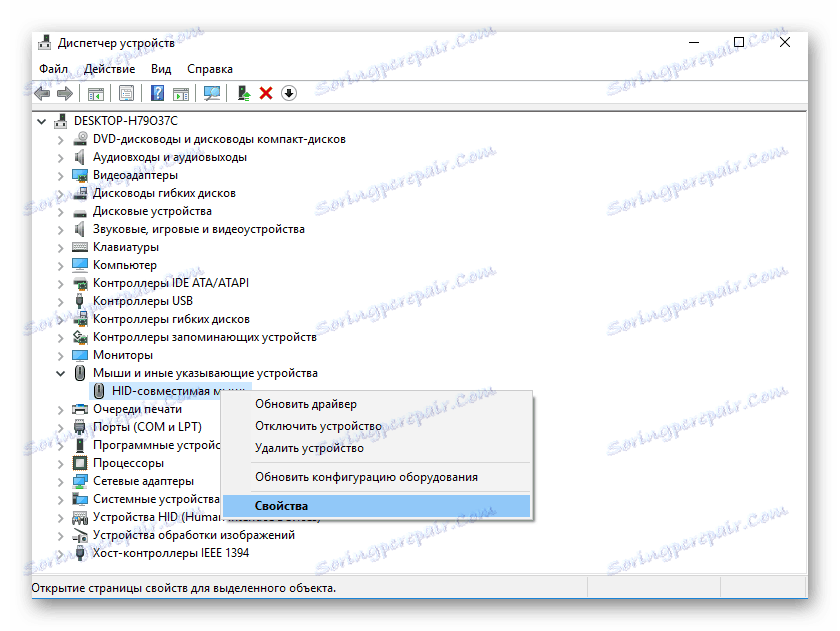This screenshot has height=631, width=840.
Task: Click the Клавиатуры keyboard icon
Action: coord(80,247)
